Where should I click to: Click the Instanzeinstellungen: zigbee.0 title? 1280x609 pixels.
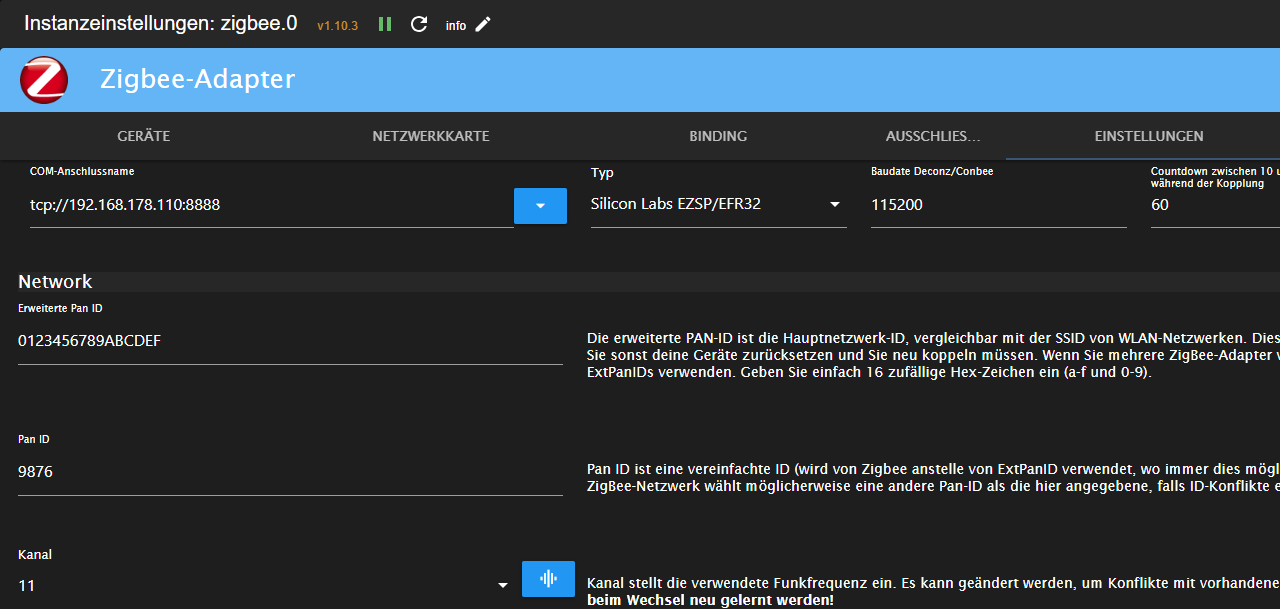coord(160,23)
